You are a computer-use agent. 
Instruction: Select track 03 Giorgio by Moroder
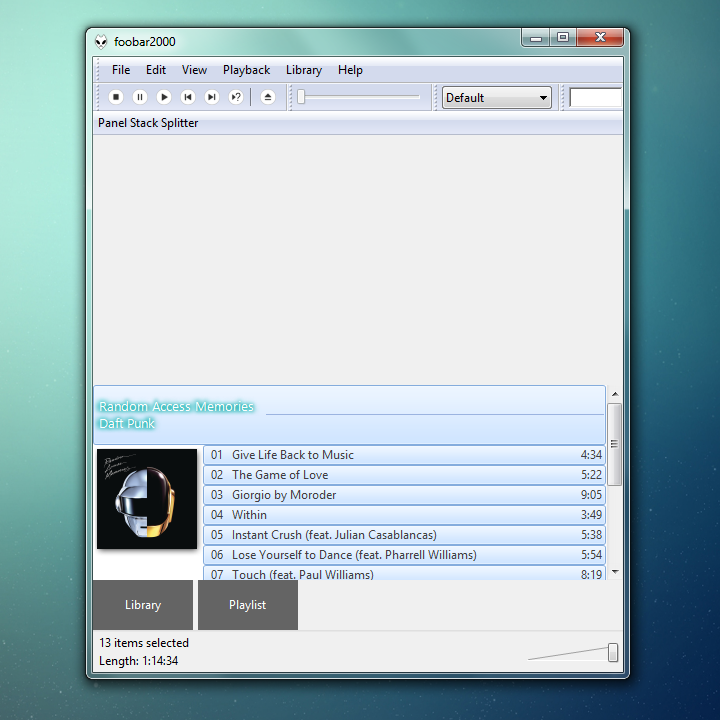pyautogui.click(x=405, y=495)
